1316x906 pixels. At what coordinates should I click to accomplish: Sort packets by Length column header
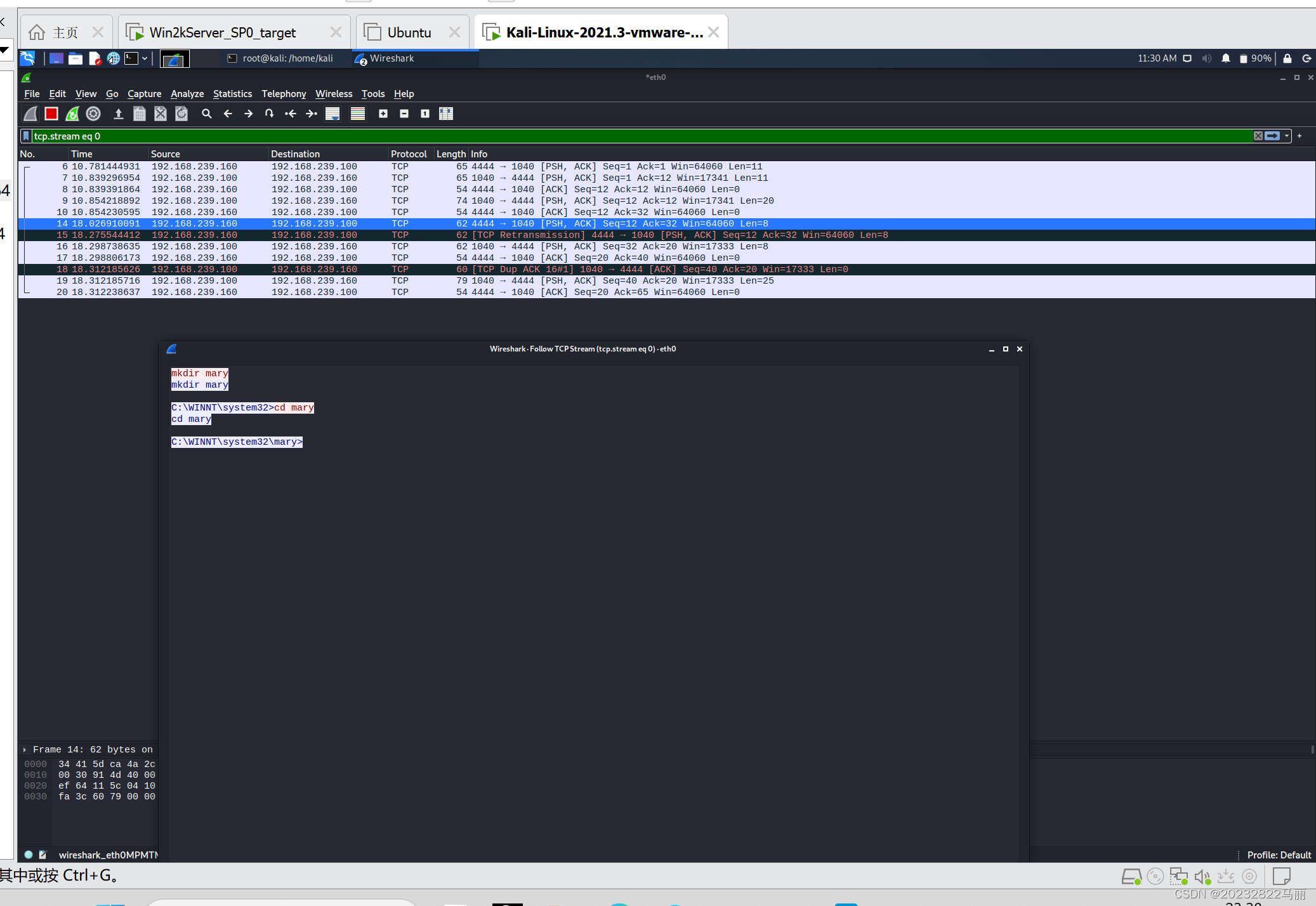pyautogui.click(x=451, y=154)
